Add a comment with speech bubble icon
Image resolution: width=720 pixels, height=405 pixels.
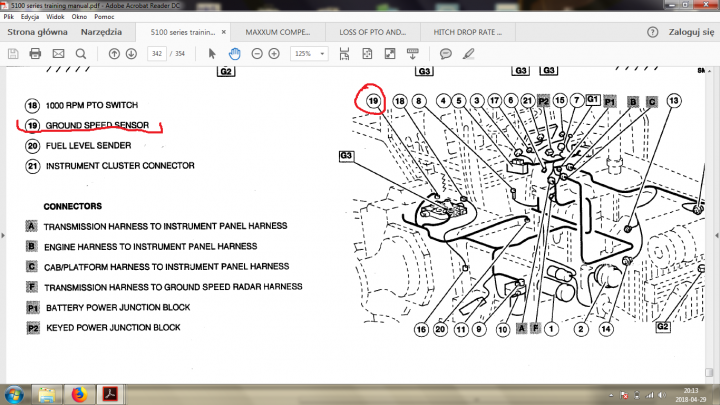click(x=445, y=53)
